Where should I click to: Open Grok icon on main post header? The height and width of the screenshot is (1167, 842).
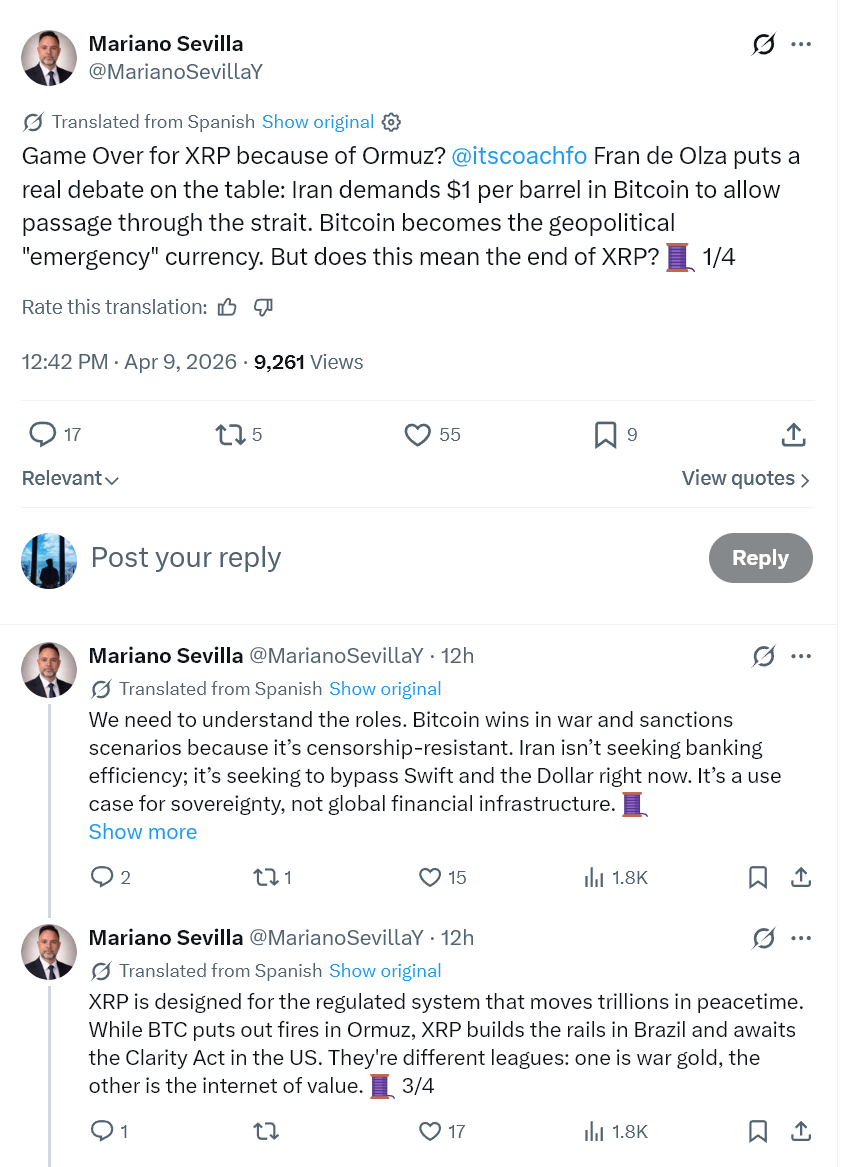[763, 45]
